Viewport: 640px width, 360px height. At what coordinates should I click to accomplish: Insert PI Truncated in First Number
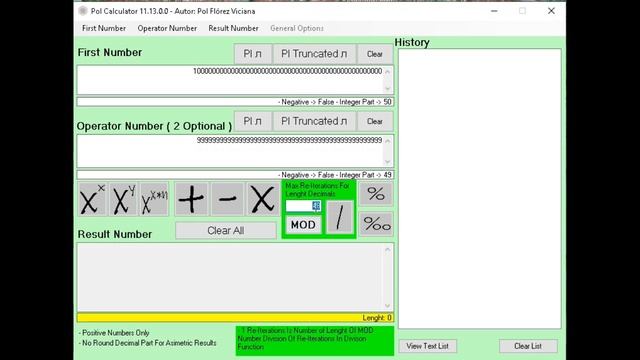point(314,54)
